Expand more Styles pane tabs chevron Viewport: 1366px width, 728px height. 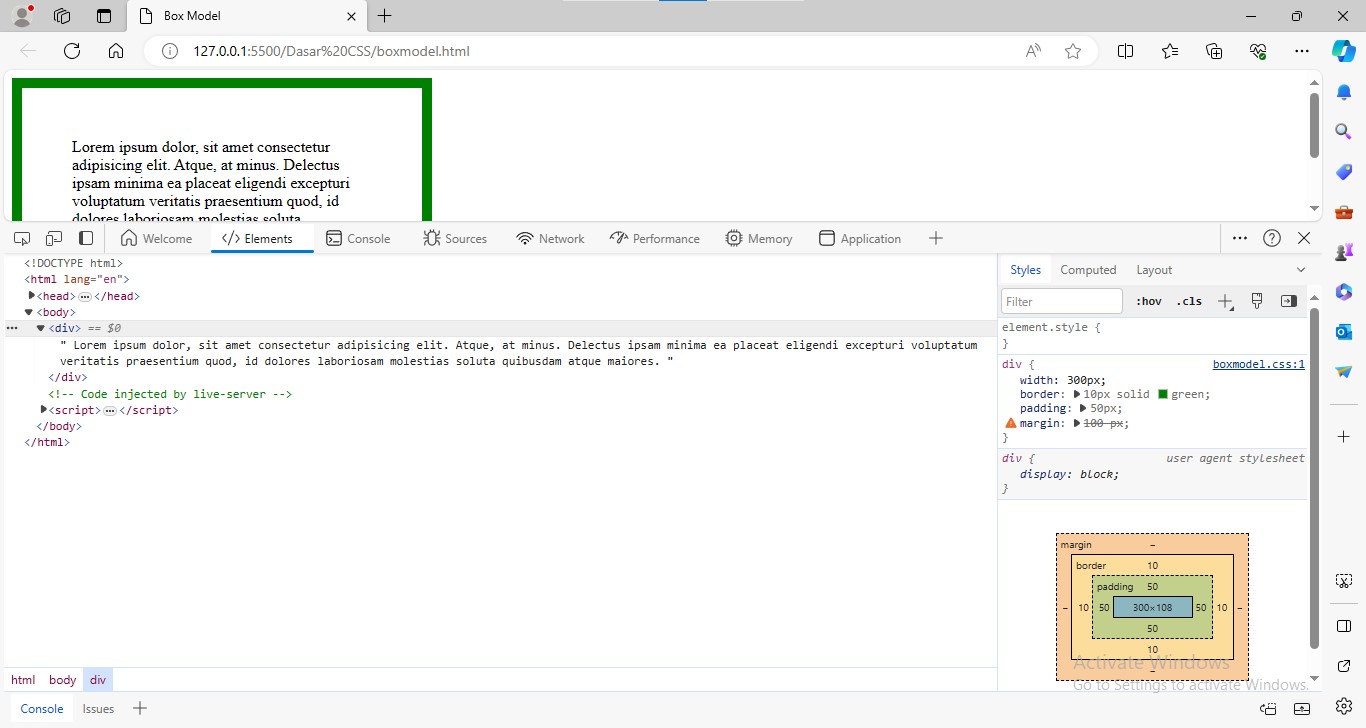1301,270
